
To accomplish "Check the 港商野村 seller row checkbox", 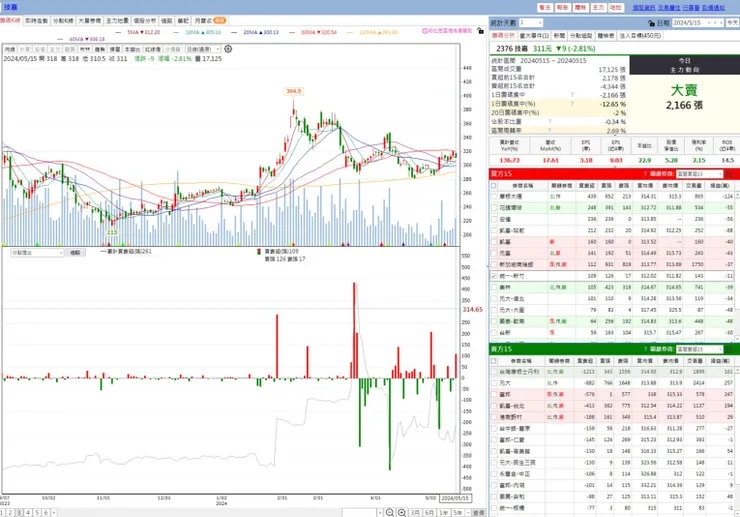I will pyautogui.click(x=494, y=417).
